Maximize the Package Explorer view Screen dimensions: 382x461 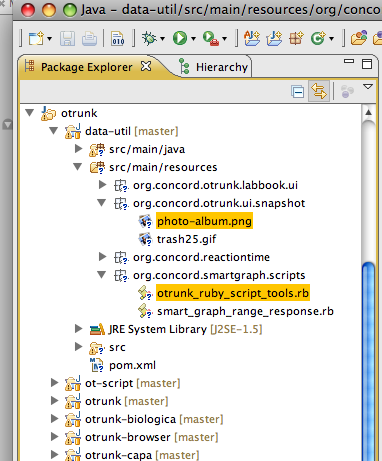coord(367,64)
